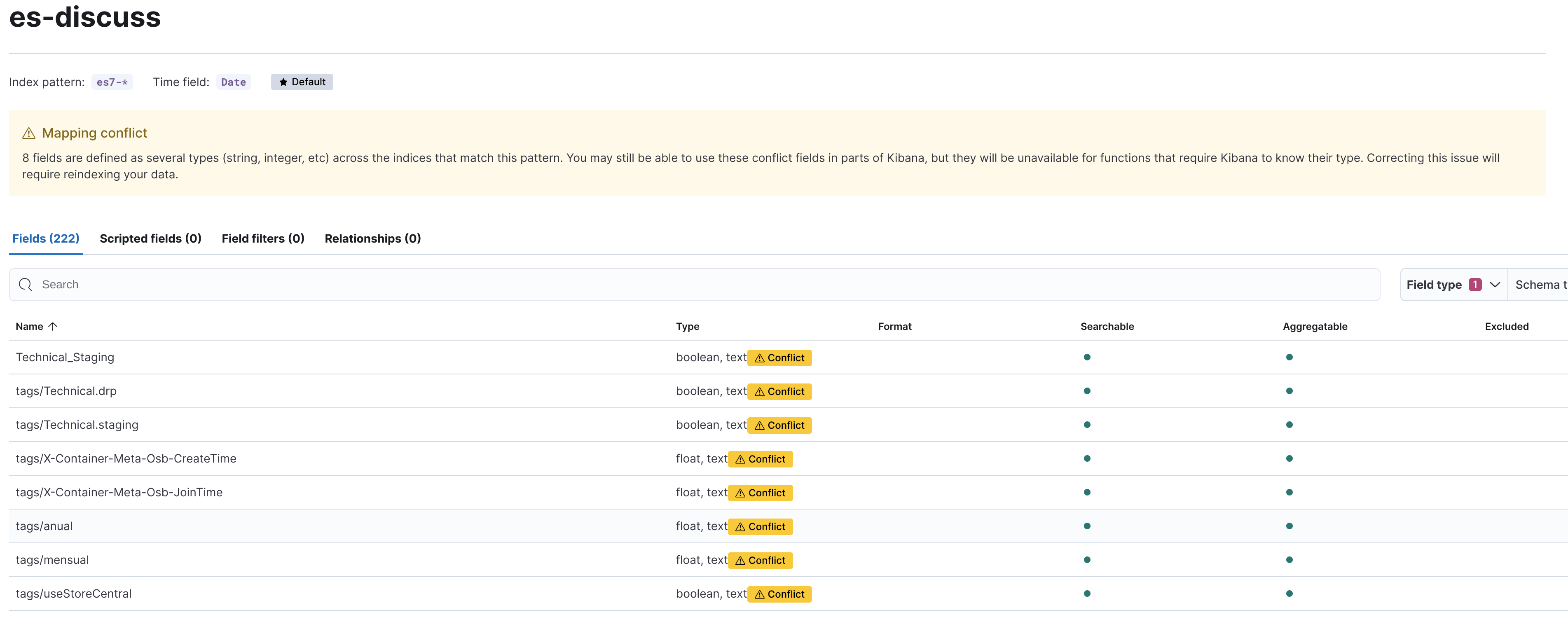Click the tags/Technical.staging field name
This screenshot has width=1568, height=624.
point(77,425)
